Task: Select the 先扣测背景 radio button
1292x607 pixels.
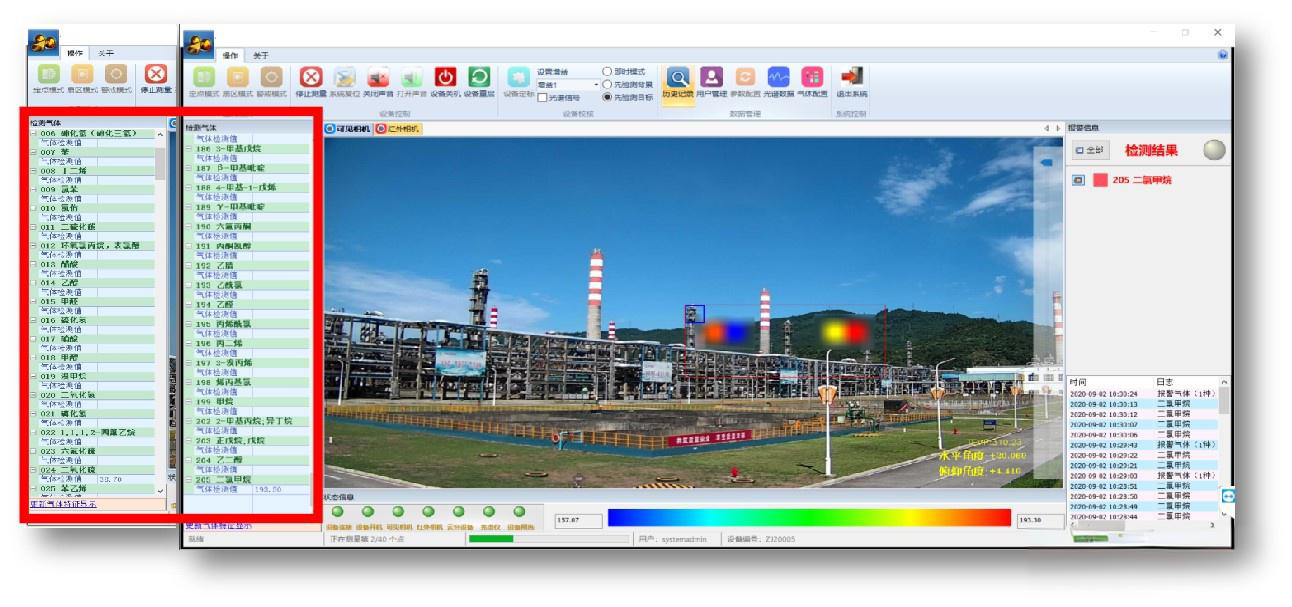Action: coord(607,84)
